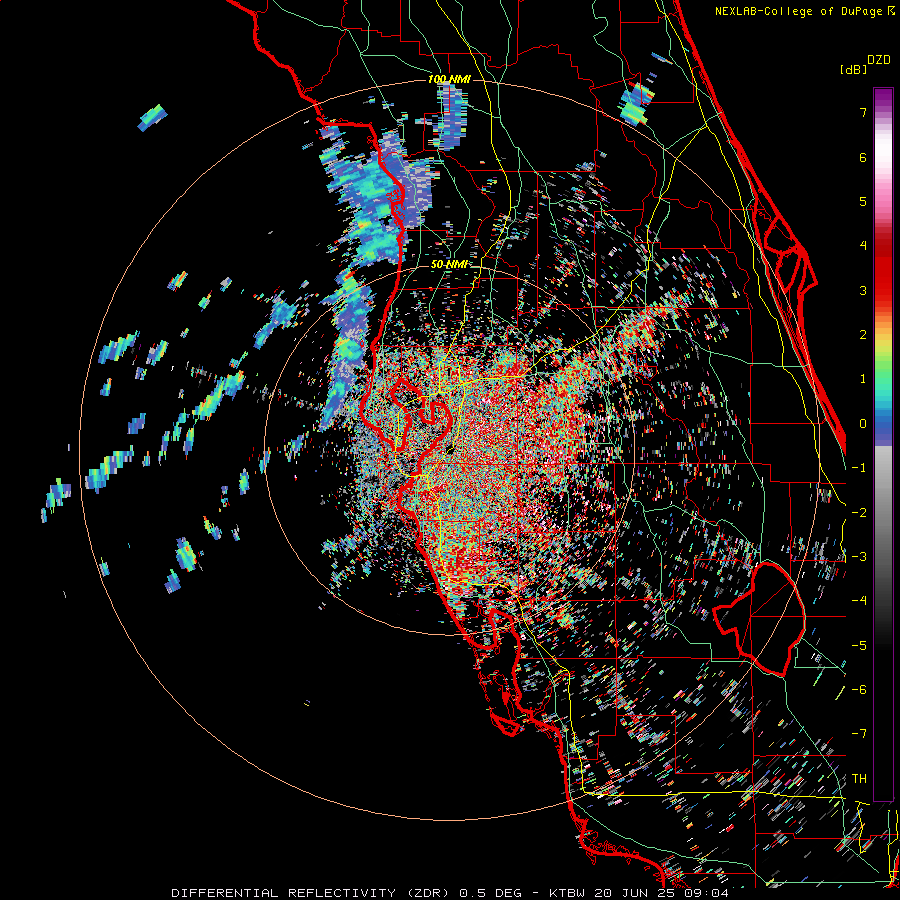The image size is (900, 900).
Task: Click the 2 value on color scale
Action: coord(863,335)
